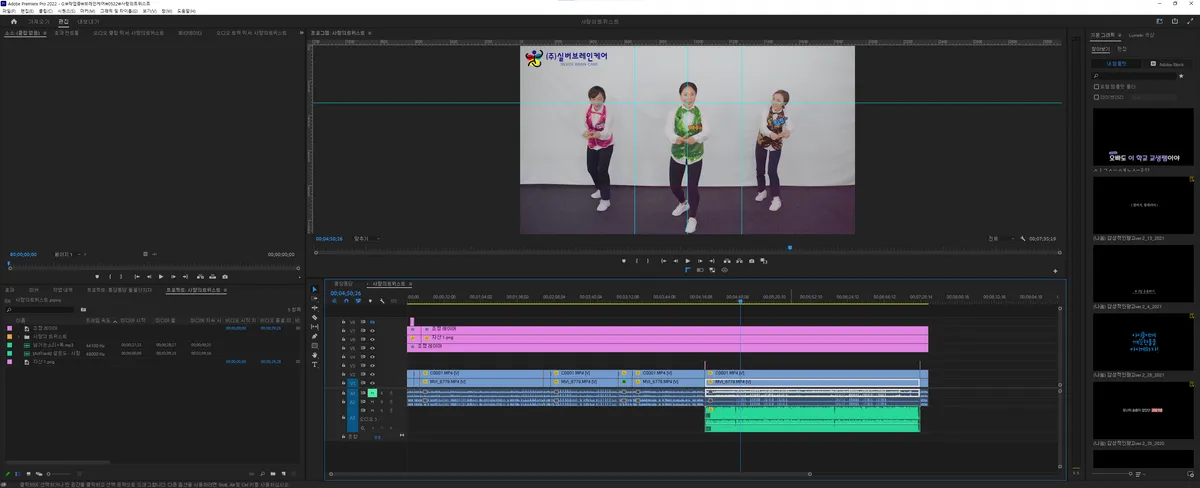Select the Hand tool in timeline toolbox

(x=315, y=355)
